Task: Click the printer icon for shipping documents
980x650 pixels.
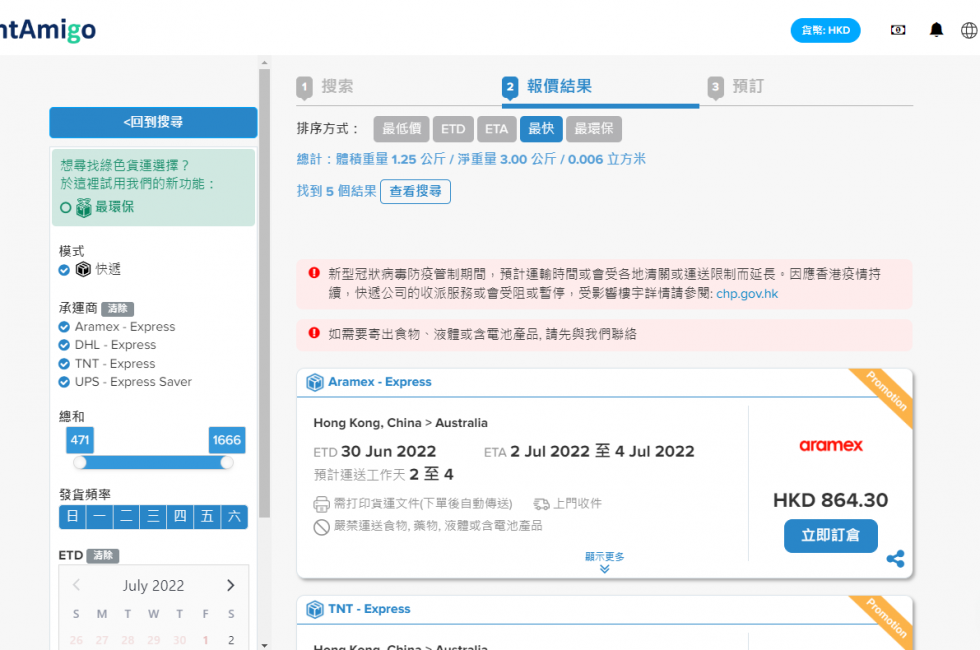Action: (x=321, y=504)
